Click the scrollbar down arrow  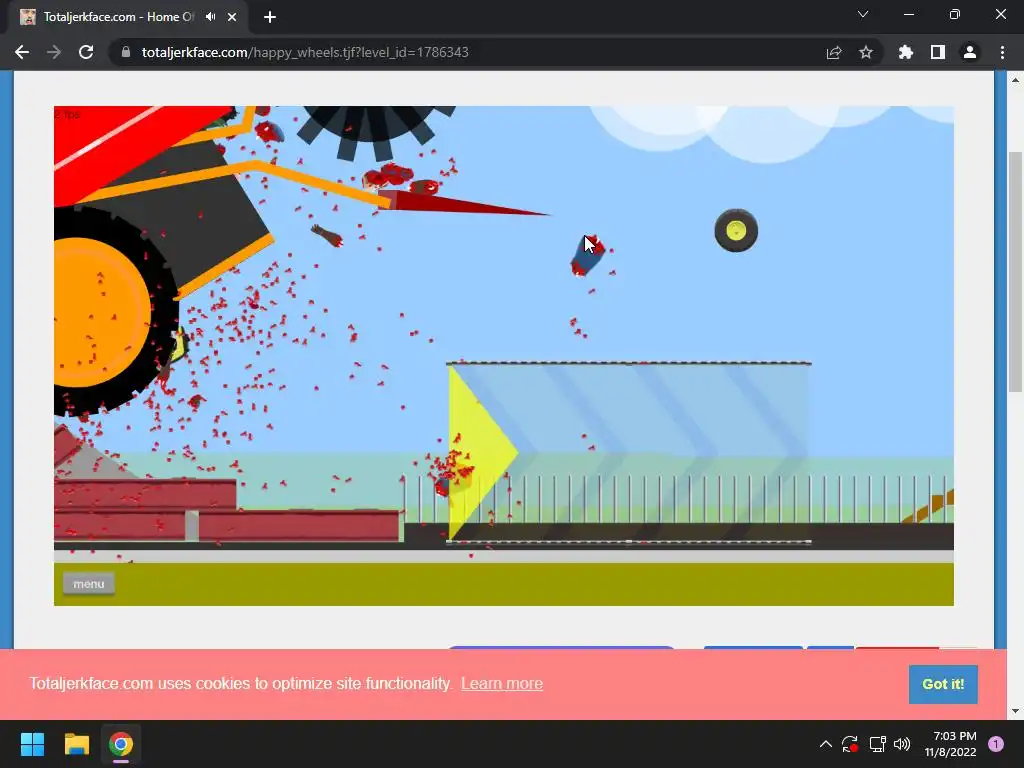pos(1015,711)
